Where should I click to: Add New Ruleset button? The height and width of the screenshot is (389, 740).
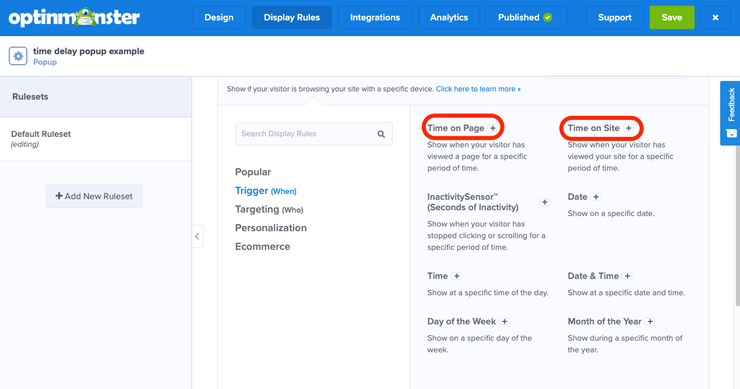coord(94,196)
